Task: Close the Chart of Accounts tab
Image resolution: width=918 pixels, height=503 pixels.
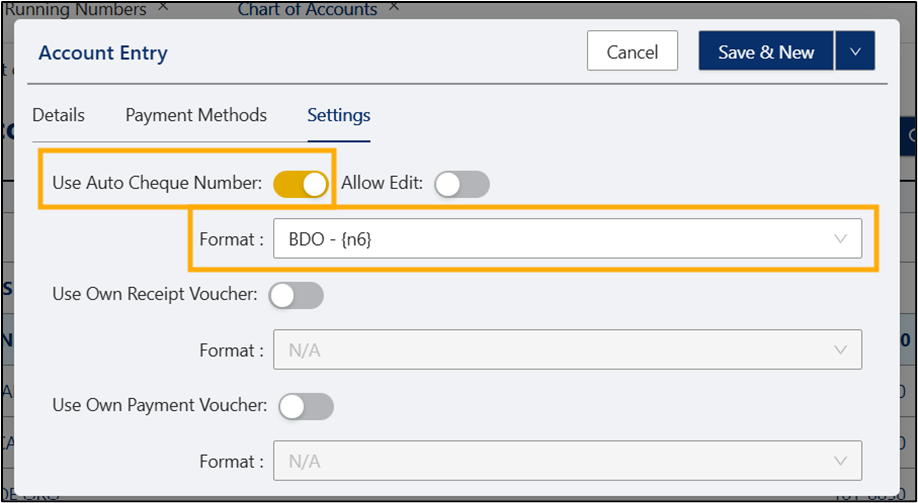Action: click(394, 6)
